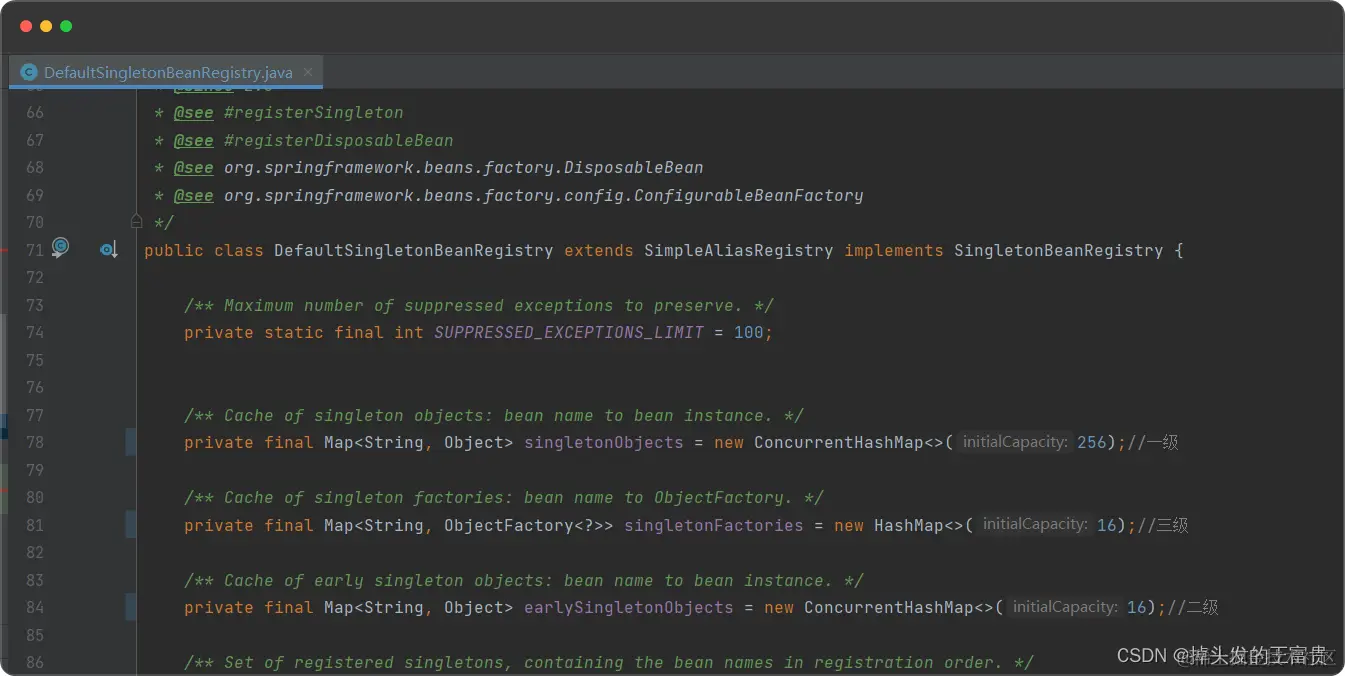Click line number 81 in the gutter

(35, 525)
